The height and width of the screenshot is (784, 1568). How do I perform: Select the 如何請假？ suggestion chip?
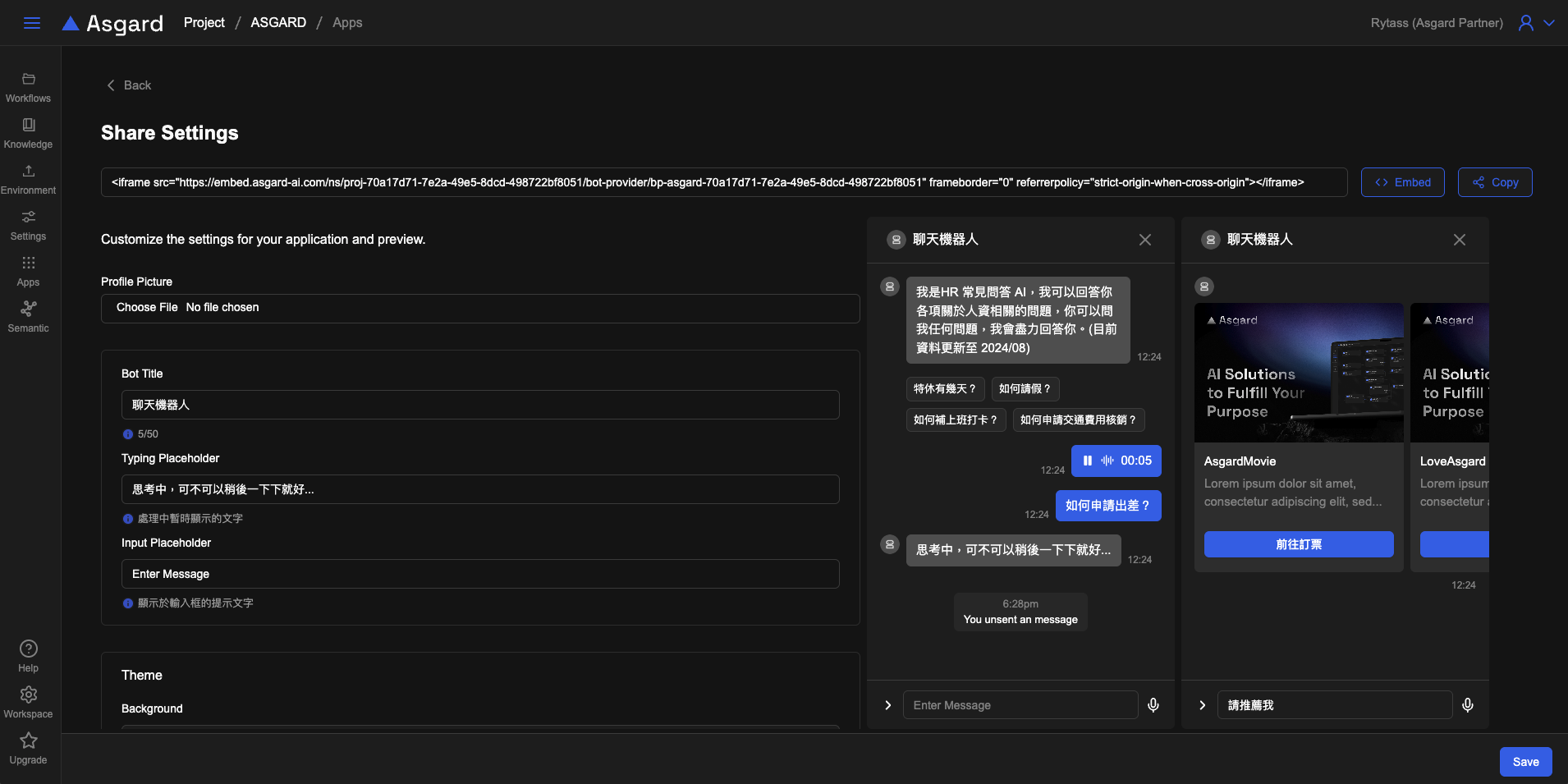coord(1025,389)
